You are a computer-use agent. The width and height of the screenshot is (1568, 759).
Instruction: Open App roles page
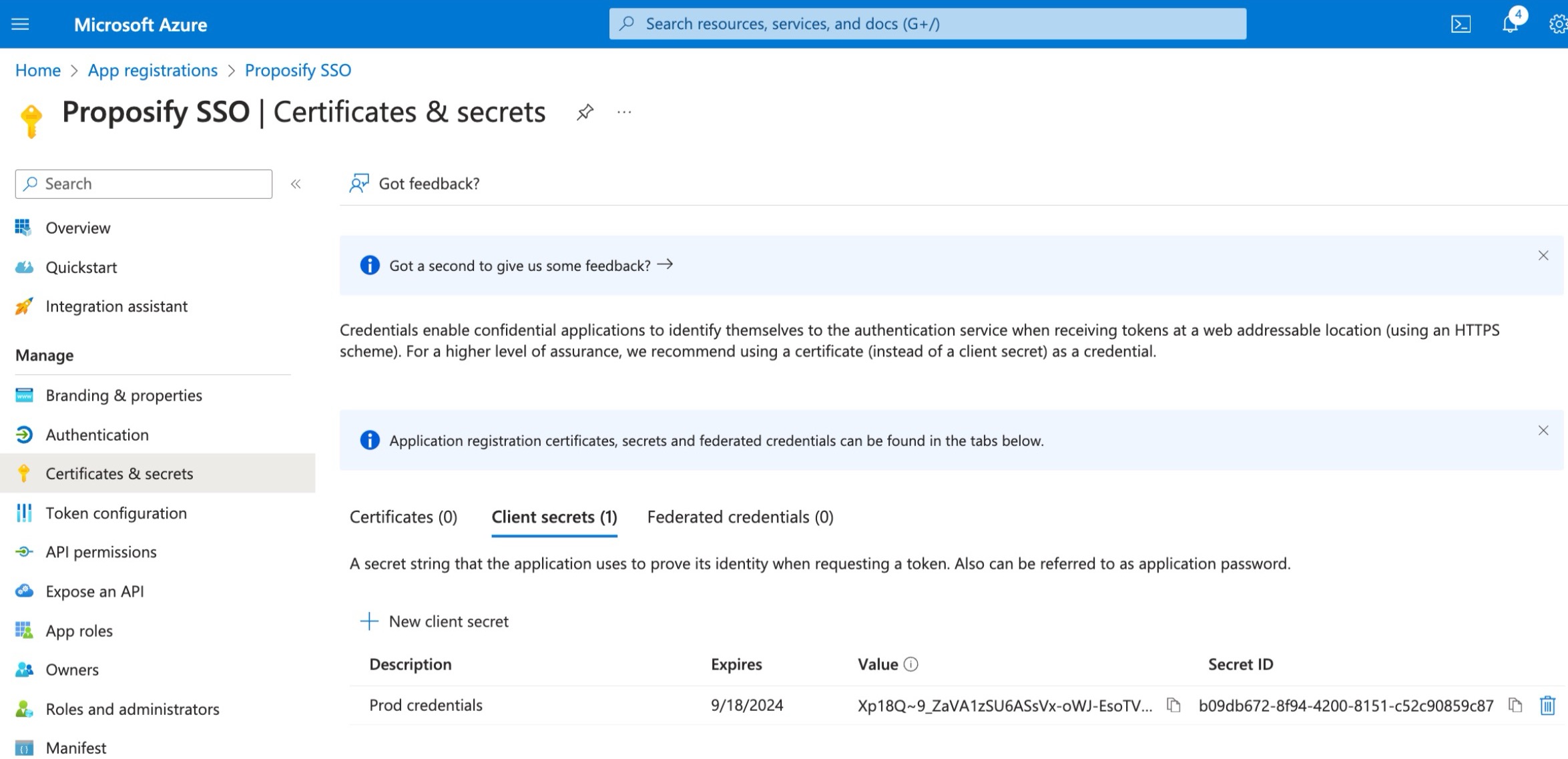(79, 631)
